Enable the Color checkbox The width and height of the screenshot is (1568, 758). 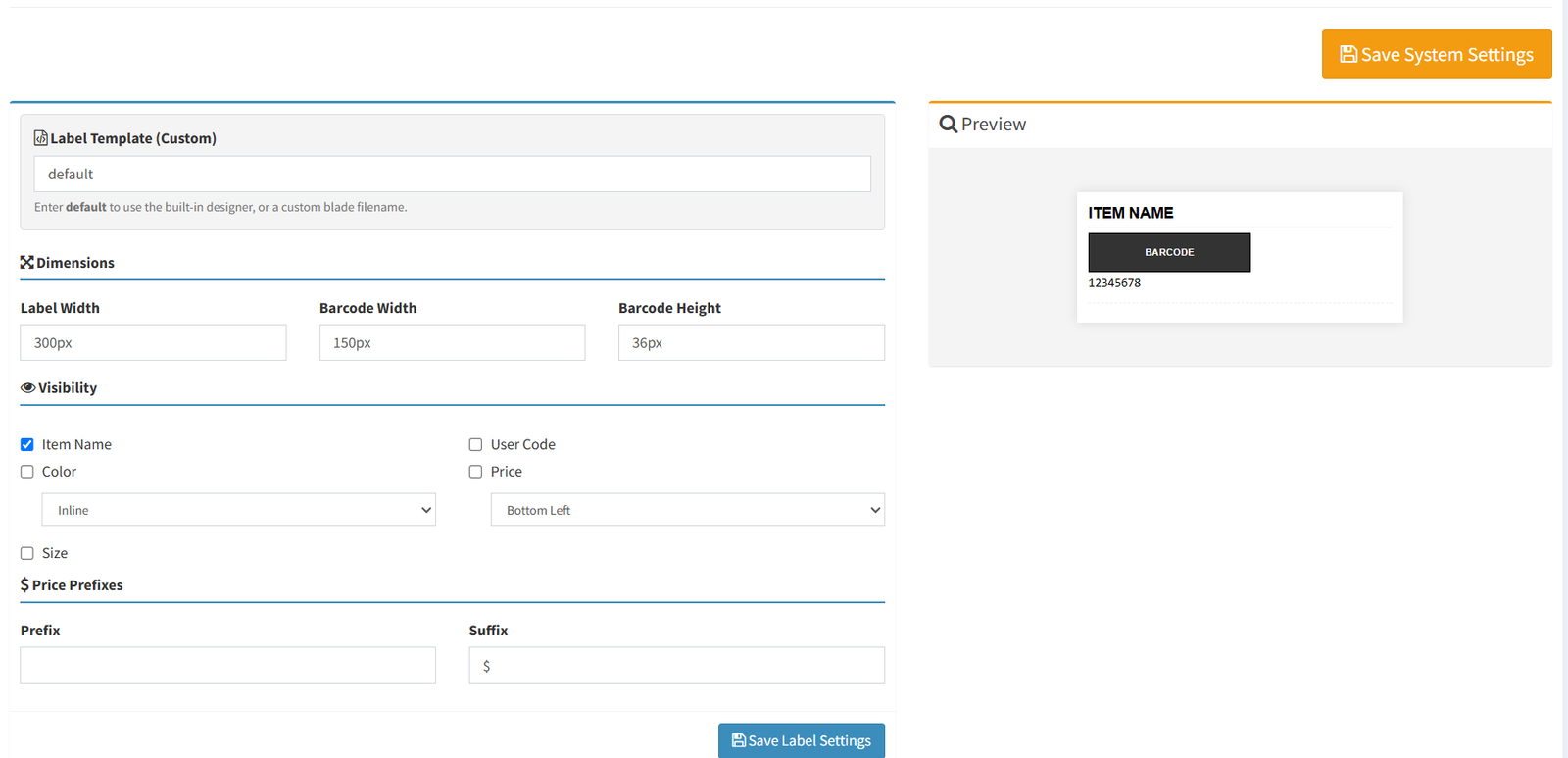click(27, 472)
